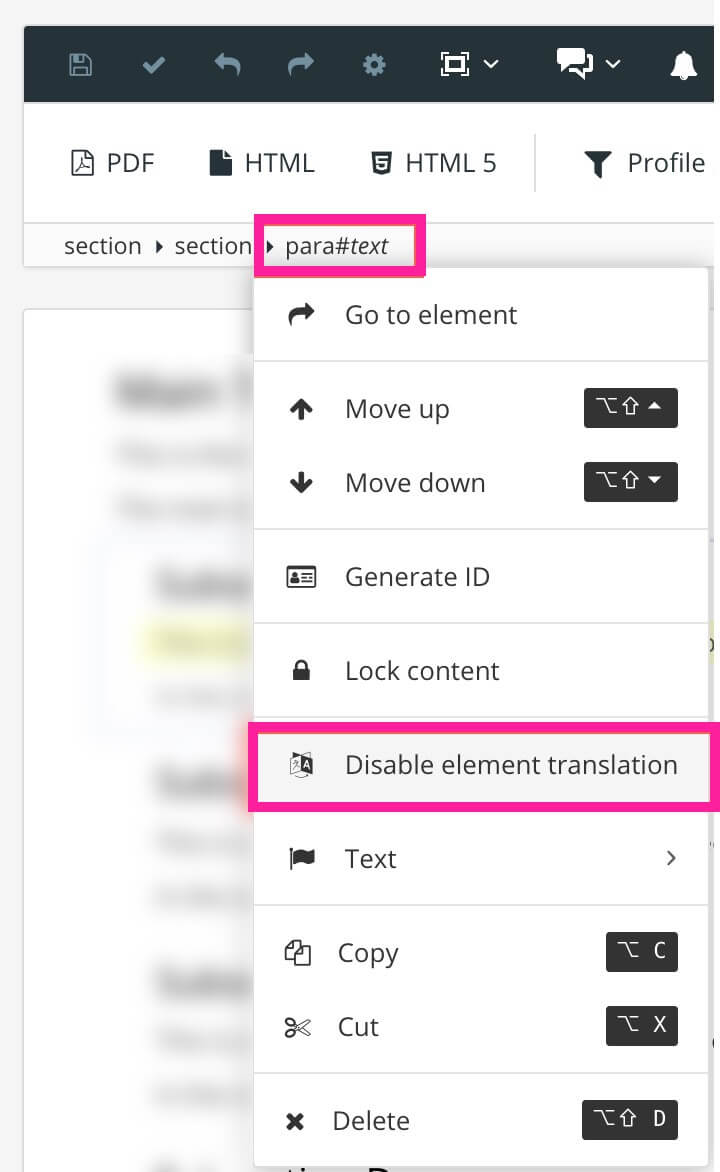Select Generate ID from the context menu
Viewport: 720px width, 1172px height.
pyautogui.click(x=417, y=576)
